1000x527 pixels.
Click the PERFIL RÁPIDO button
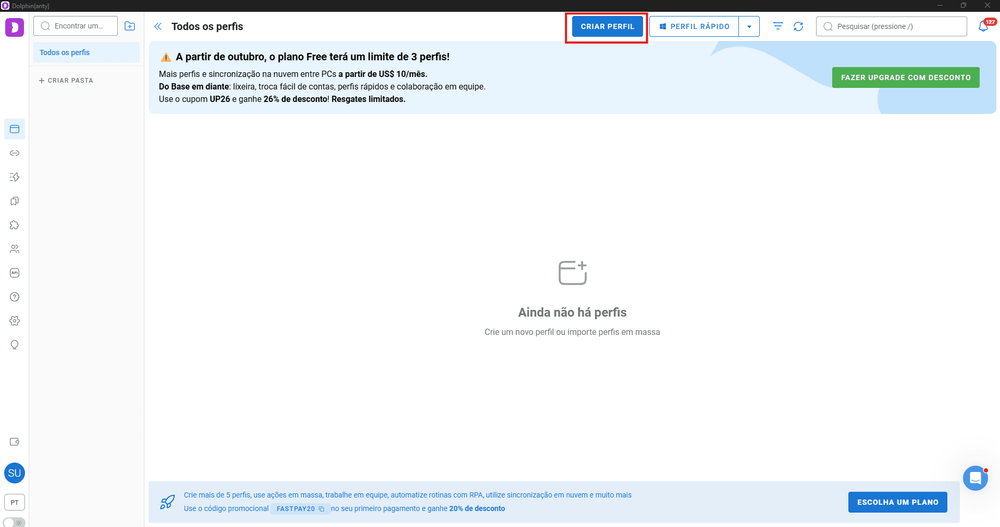click(694, 26)
